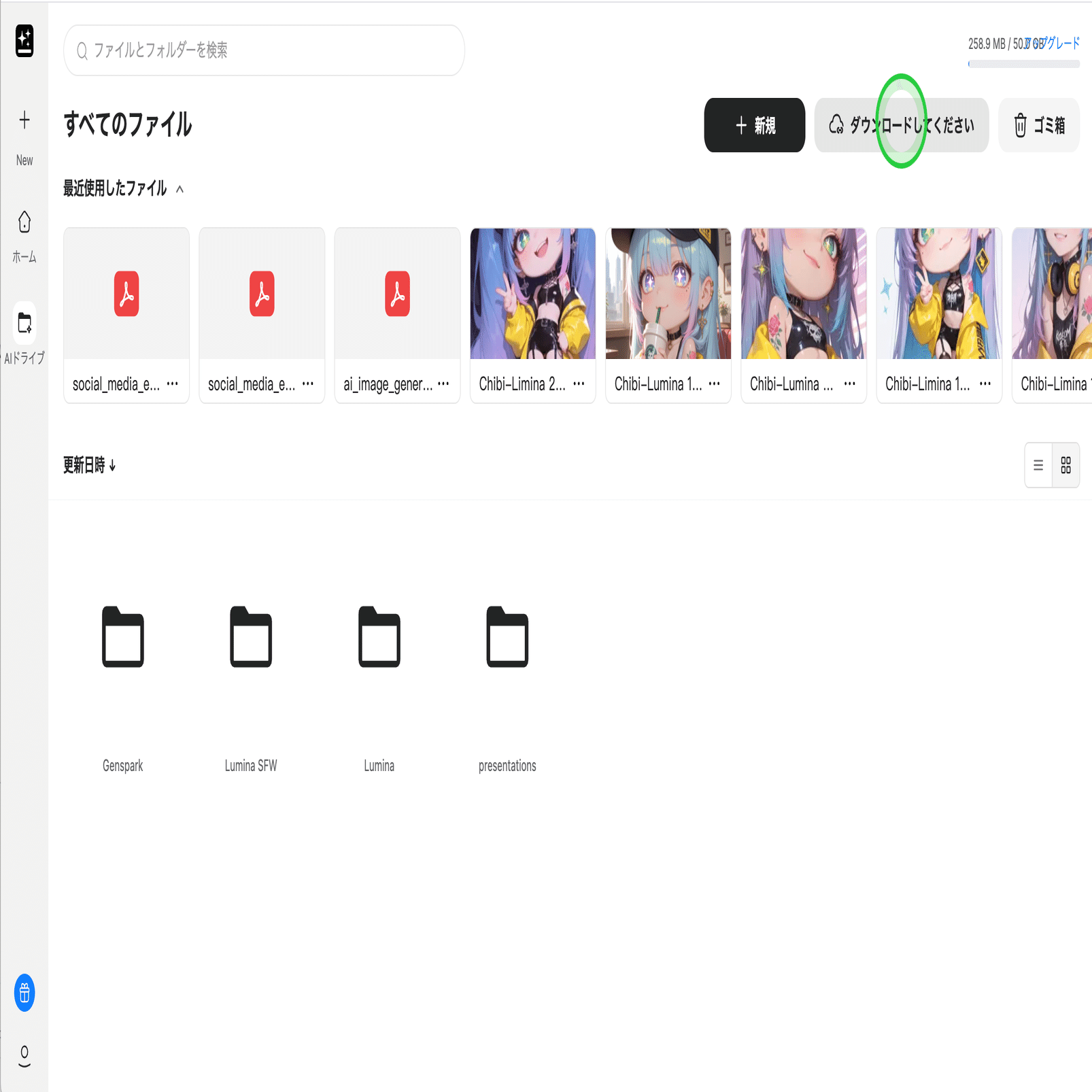Open the Chibi-Limina 1... image thumbnail

point(939,294)
